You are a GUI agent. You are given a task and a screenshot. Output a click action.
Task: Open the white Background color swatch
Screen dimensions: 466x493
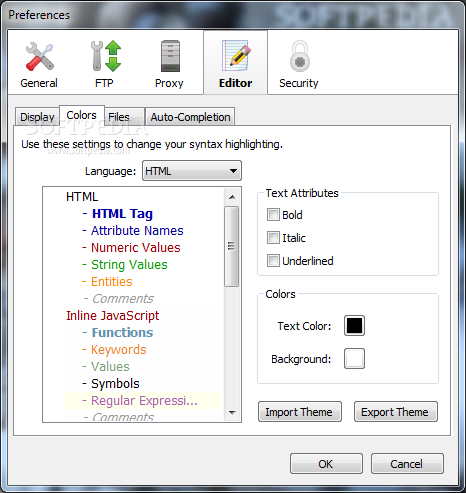coord(354,359)
